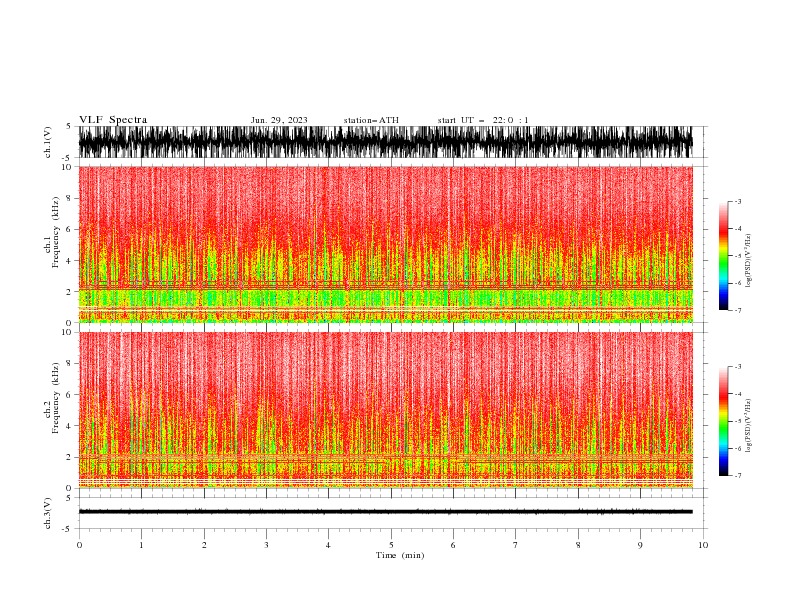Click the '0' tick on the time axis

click(79, 545)
